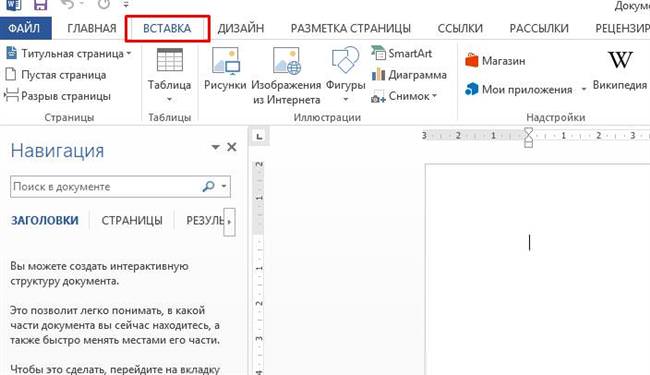Insert a Диаграмма chart
650x375 pixels.
pos(409,75)
